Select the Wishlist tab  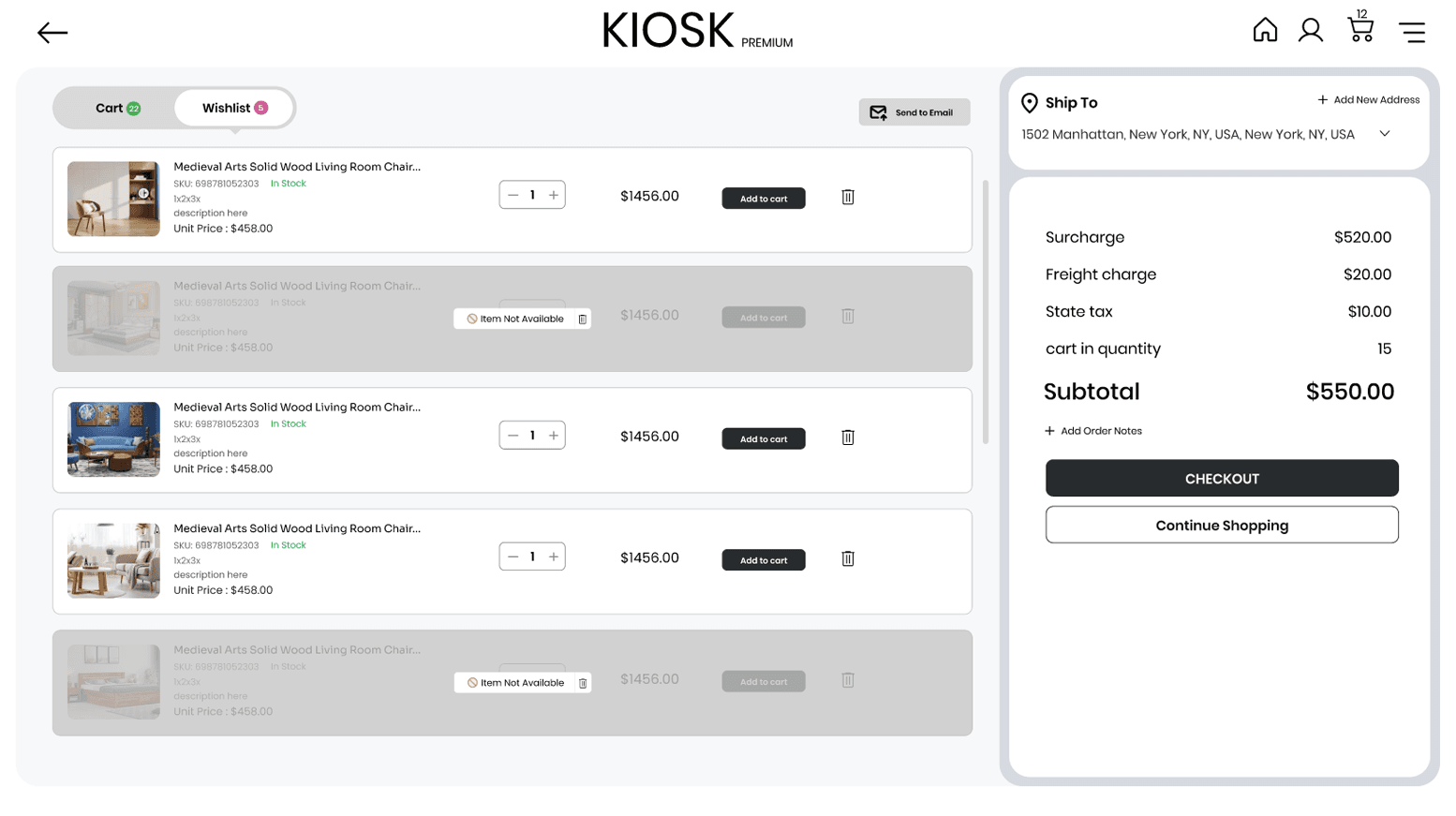(x=234, y=109)
